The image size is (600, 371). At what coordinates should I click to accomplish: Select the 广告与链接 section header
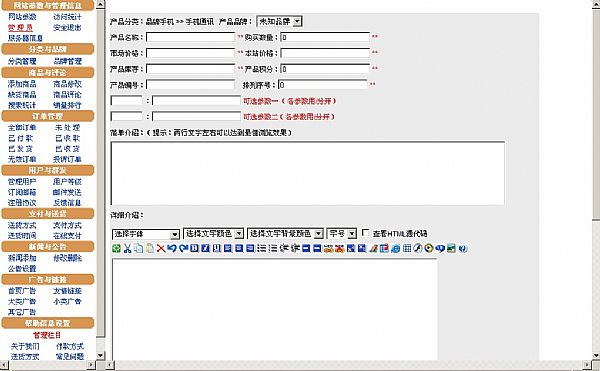(x=48, y=279)
